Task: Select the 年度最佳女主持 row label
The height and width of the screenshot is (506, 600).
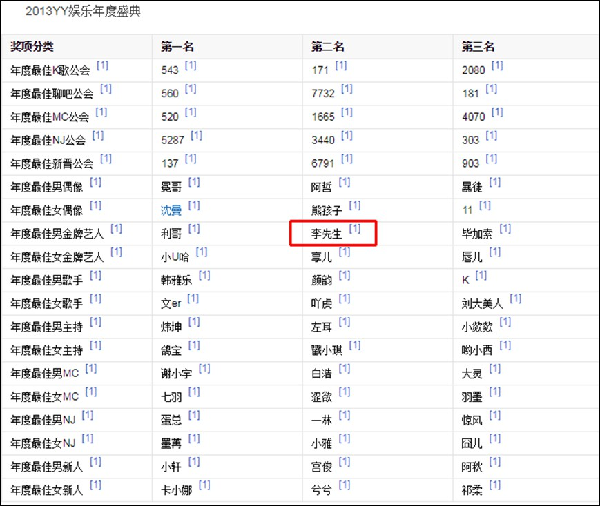Action: 47,350
